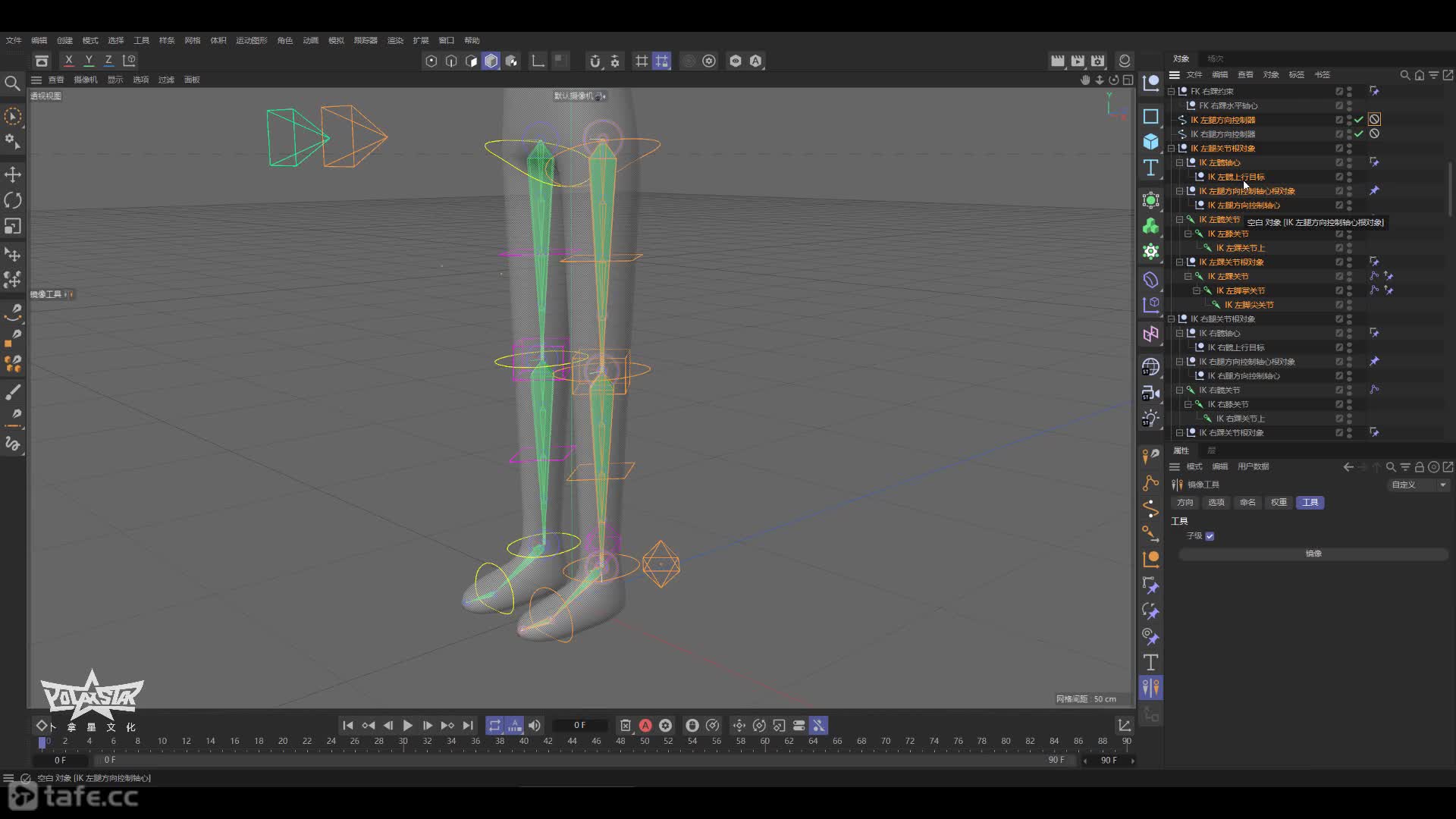Image resolution: width=1456 pixels, height=819 pixels.
Task: Toggle green checkmark for IK 右腿方向控制器
Action: (1359, 134)
